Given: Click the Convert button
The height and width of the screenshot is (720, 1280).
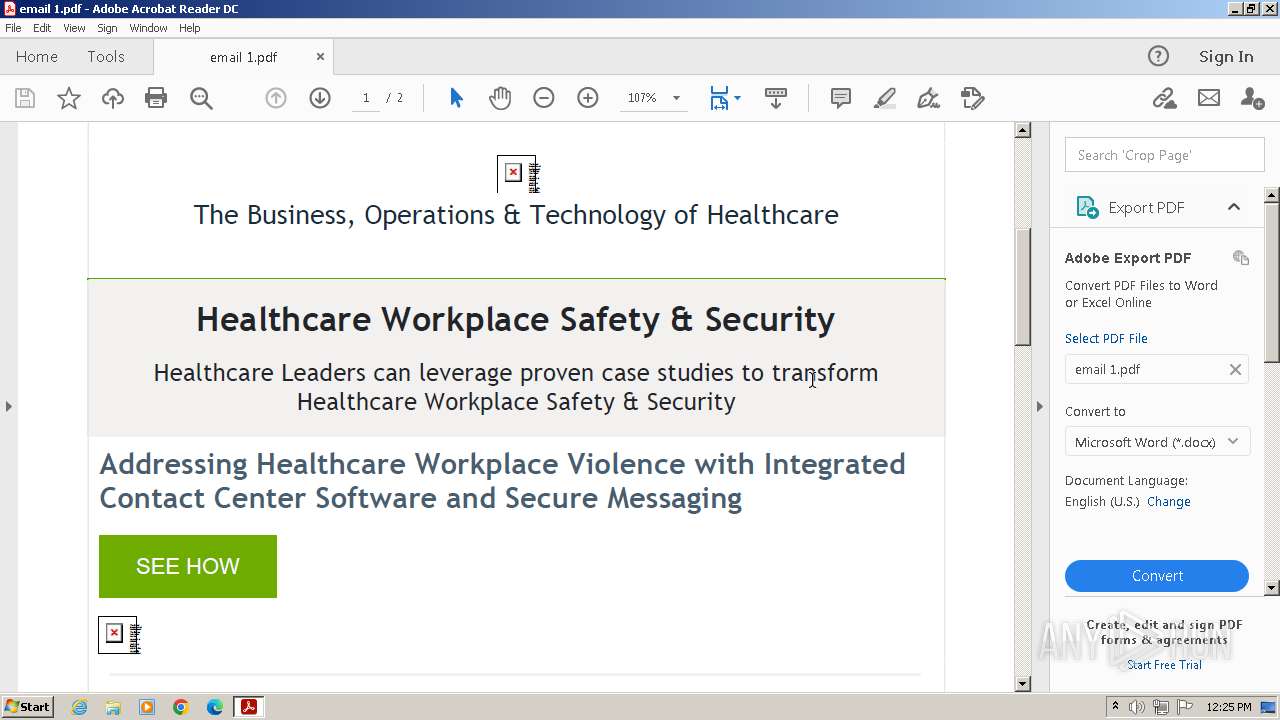Looking at the screenshot, I should click(1157, 576).
